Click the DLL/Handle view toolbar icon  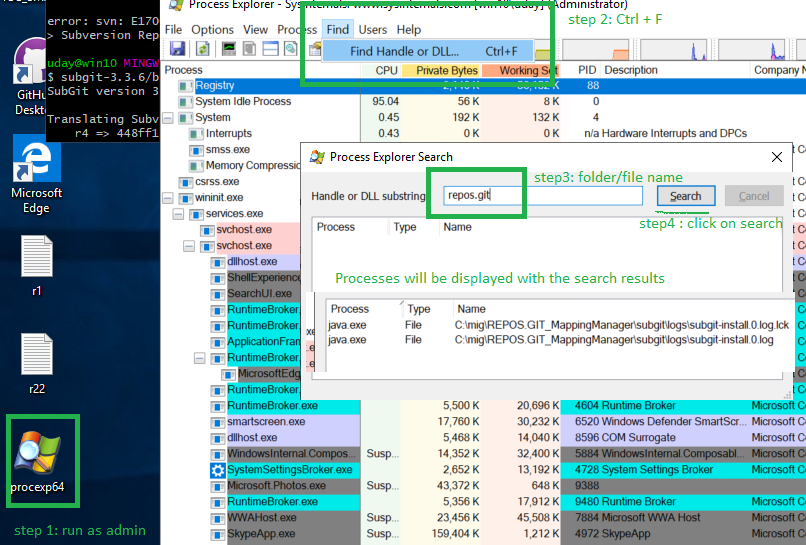tap(291, 49)
